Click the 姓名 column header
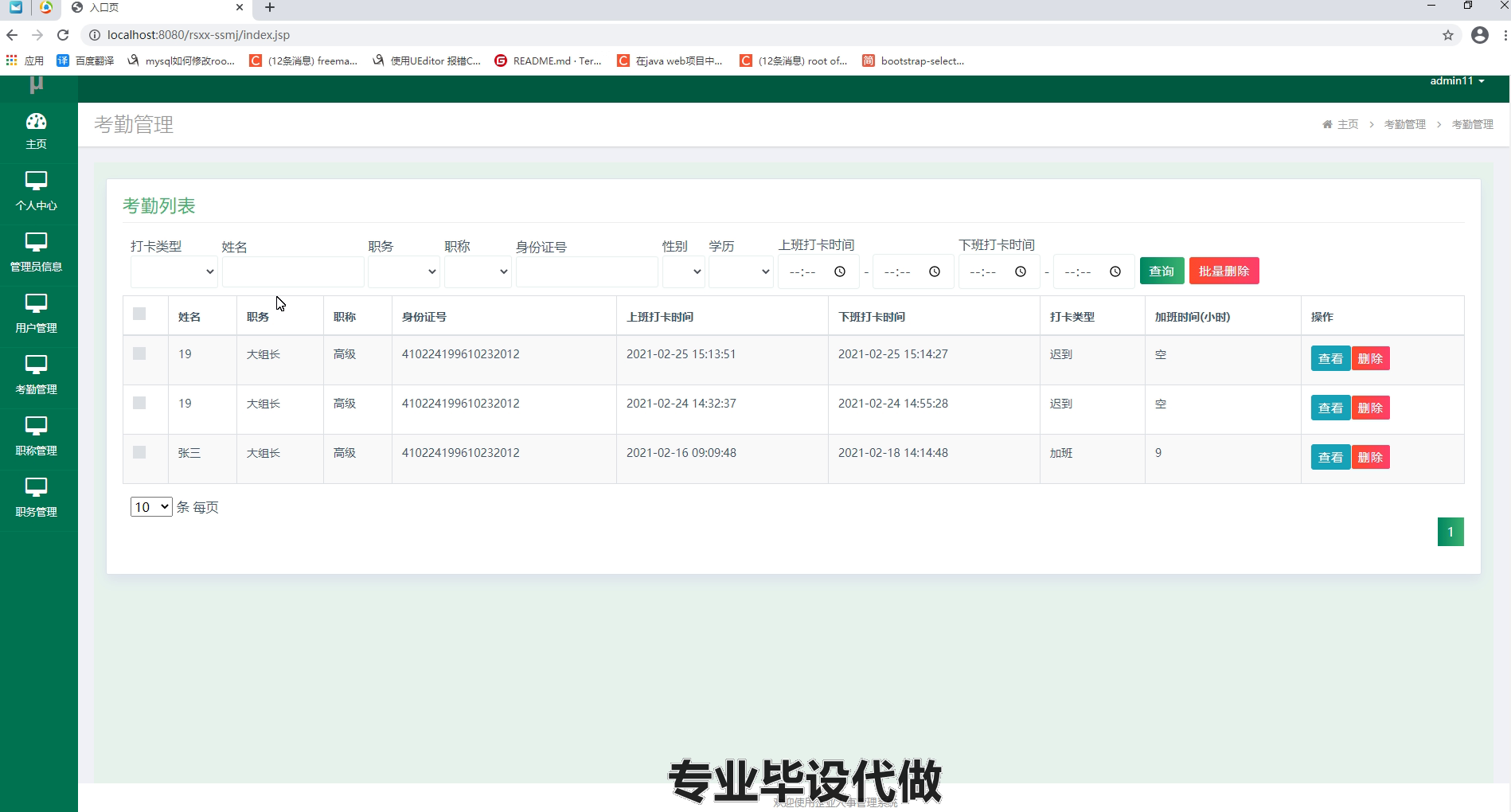 [189, 317]
